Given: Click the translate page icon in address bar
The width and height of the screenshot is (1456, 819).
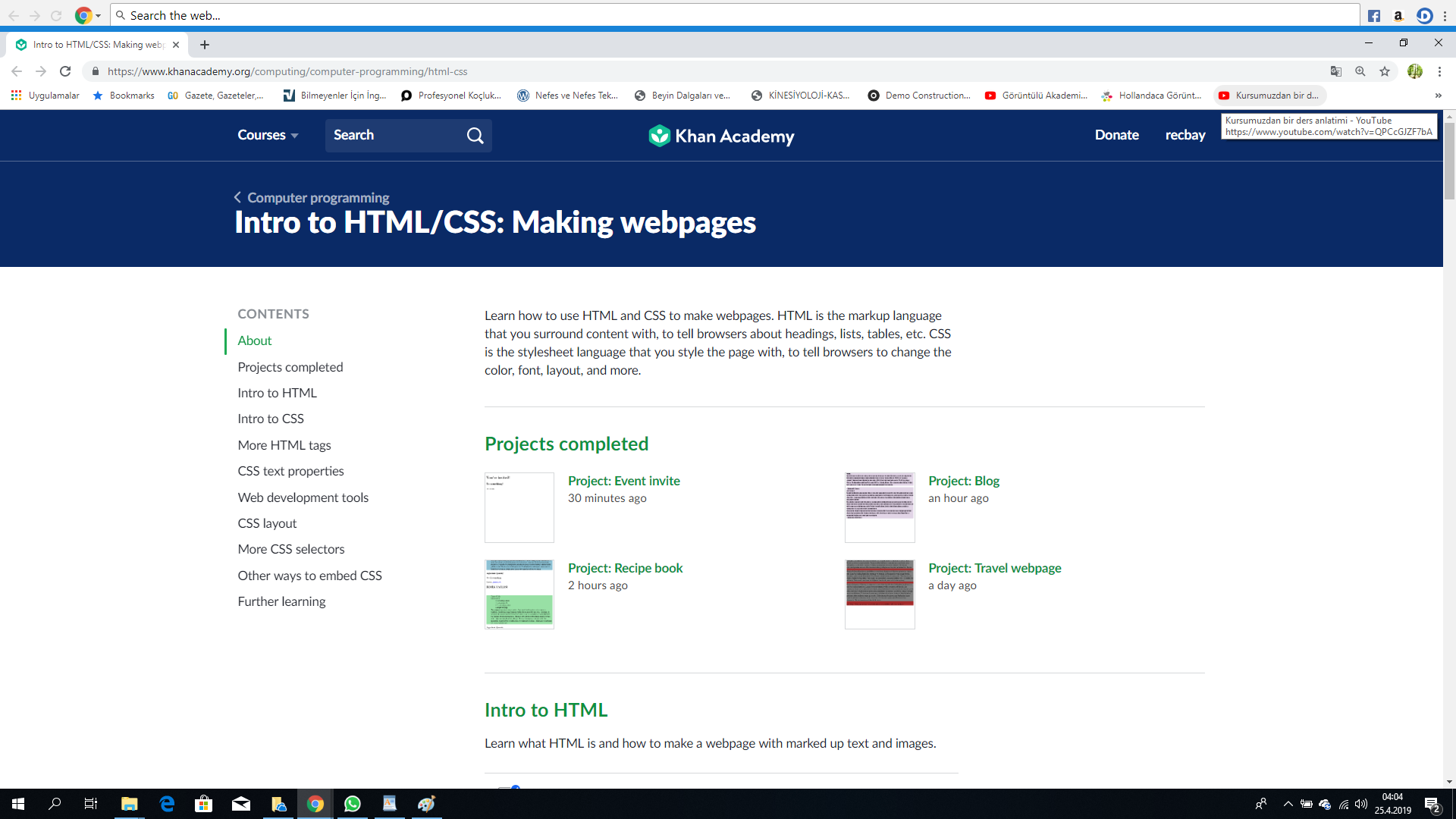Looking at the screenshot, I should tap(1336, 71).
